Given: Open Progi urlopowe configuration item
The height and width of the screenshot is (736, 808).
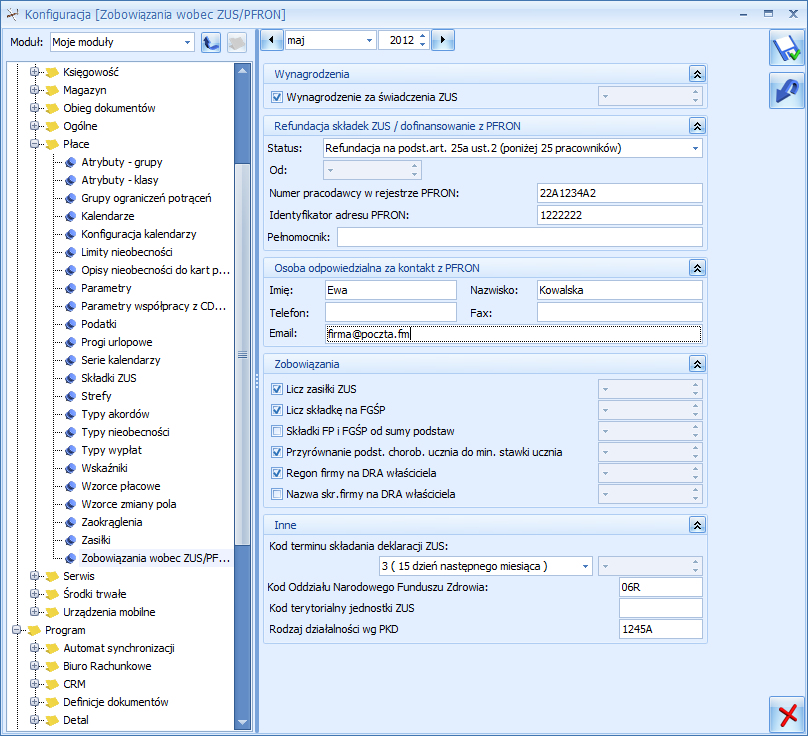Looking at the screenshot, I should pos(116,342).
